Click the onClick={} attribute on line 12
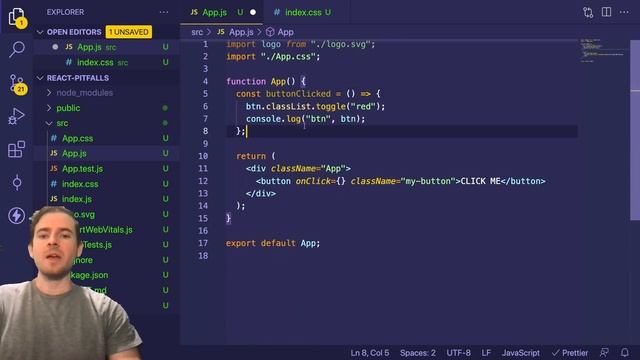Screen dimensions: 640x360 click(320, 181)
